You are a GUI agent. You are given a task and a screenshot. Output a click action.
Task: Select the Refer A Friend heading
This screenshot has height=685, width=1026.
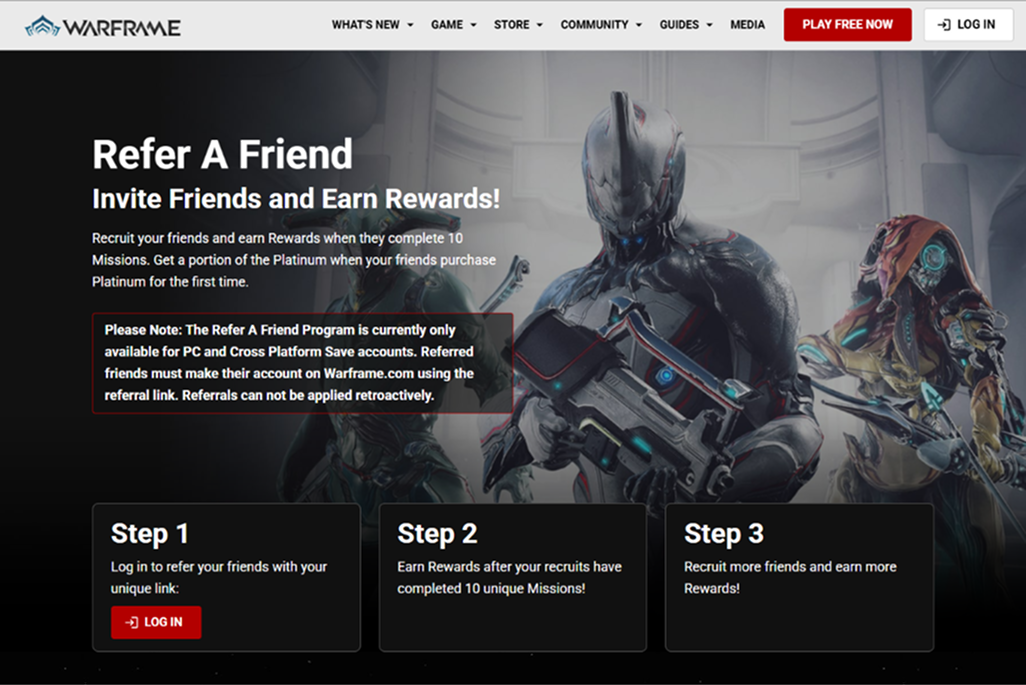pos(222,154)
